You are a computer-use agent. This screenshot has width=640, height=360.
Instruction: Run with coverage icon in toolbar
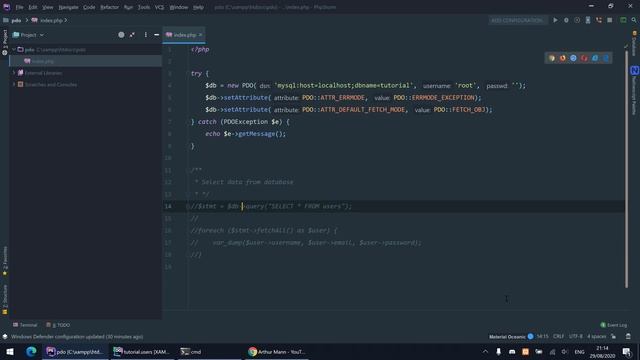(577, 20)
